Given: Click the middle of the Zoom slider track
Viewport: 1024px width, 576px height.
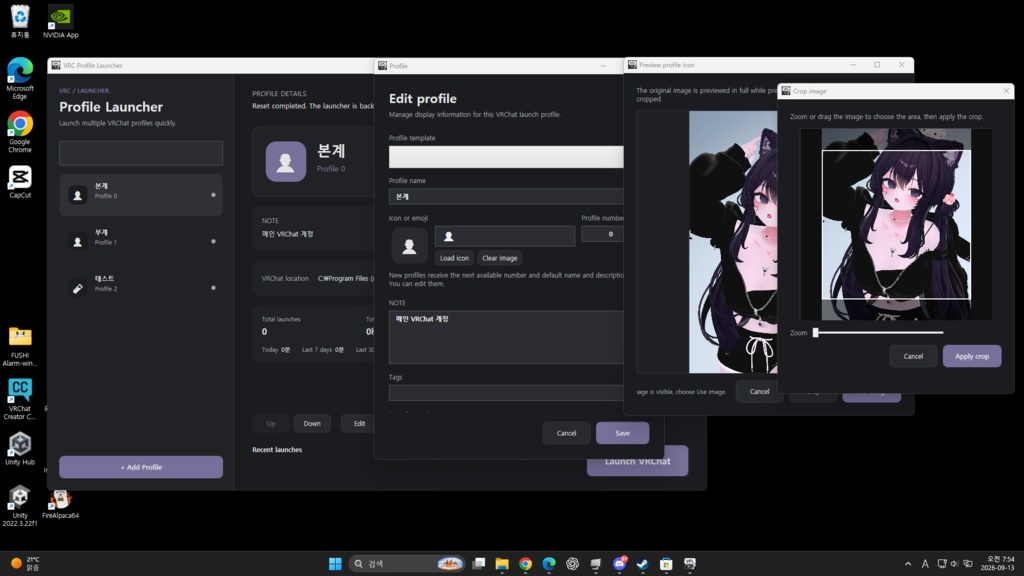Looking at the screenshot, I should click(x=879, y=332).
